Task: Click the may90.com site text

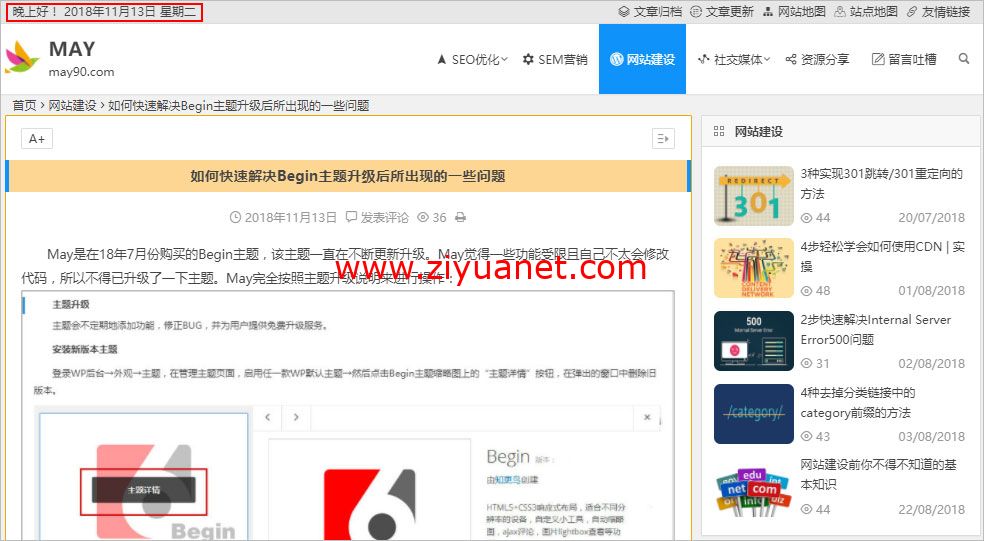Action: click(x=82, y=72)
